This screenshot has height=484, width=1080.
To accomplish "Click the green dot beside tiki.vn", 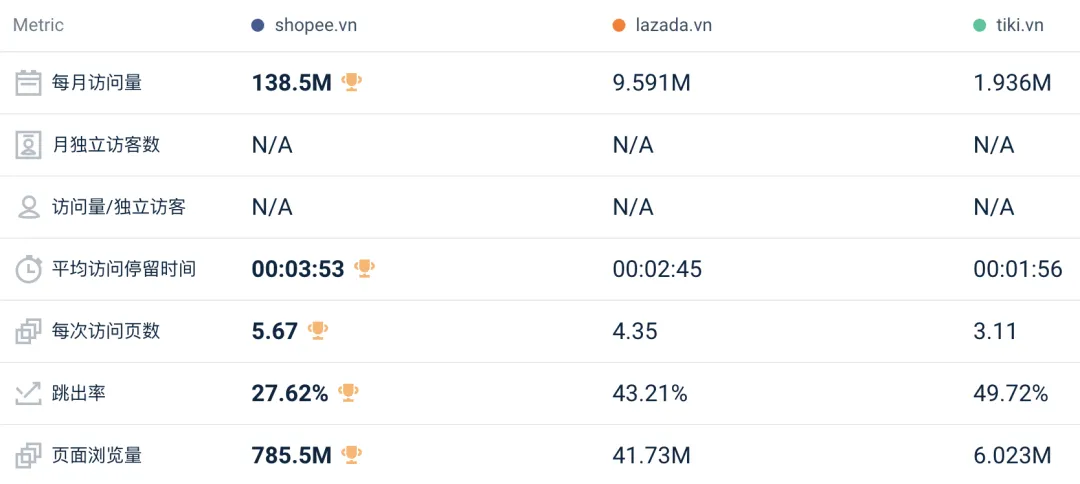I will tap(979, 25).
